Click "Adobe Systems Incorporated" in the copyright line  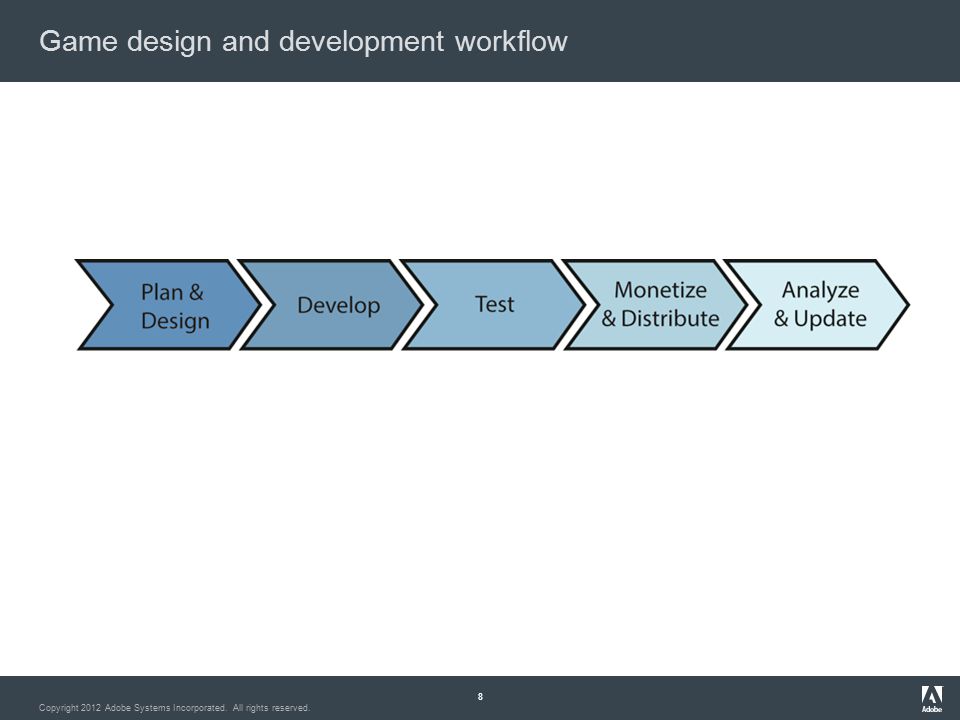165,708
